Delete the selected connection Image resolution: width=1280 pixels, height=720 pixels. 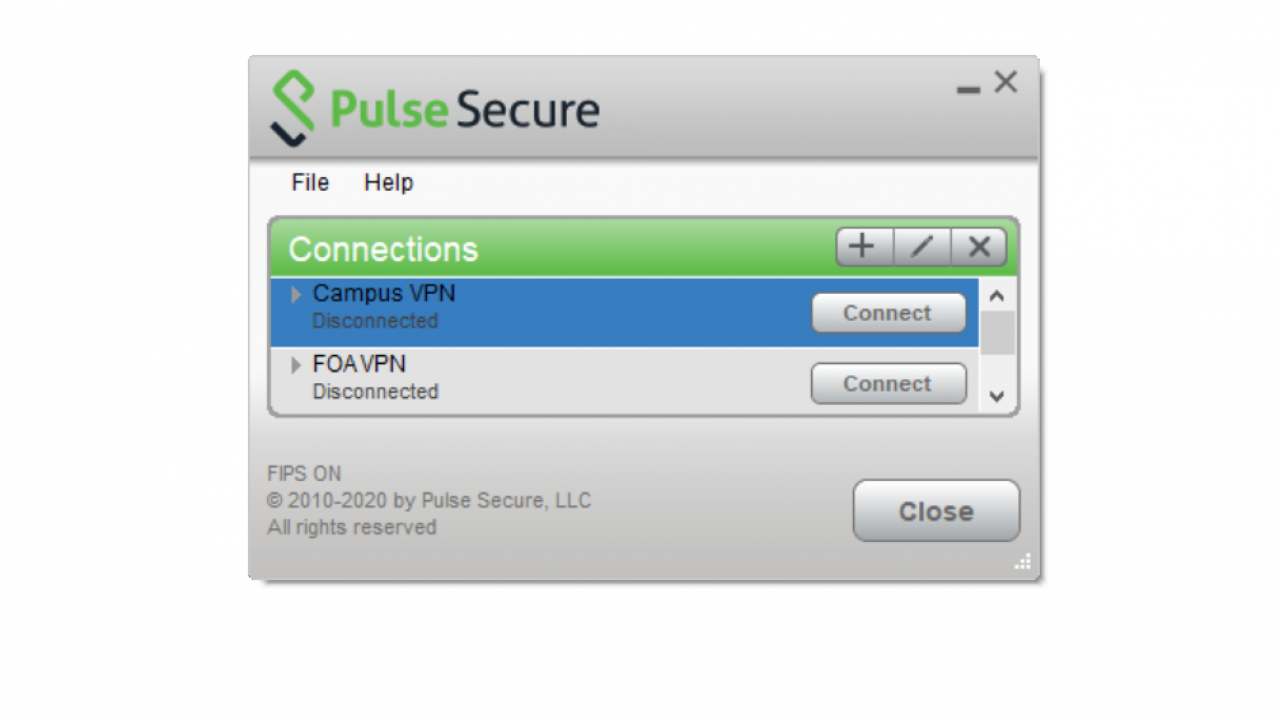pyautogui.click(x=979, y=247)
